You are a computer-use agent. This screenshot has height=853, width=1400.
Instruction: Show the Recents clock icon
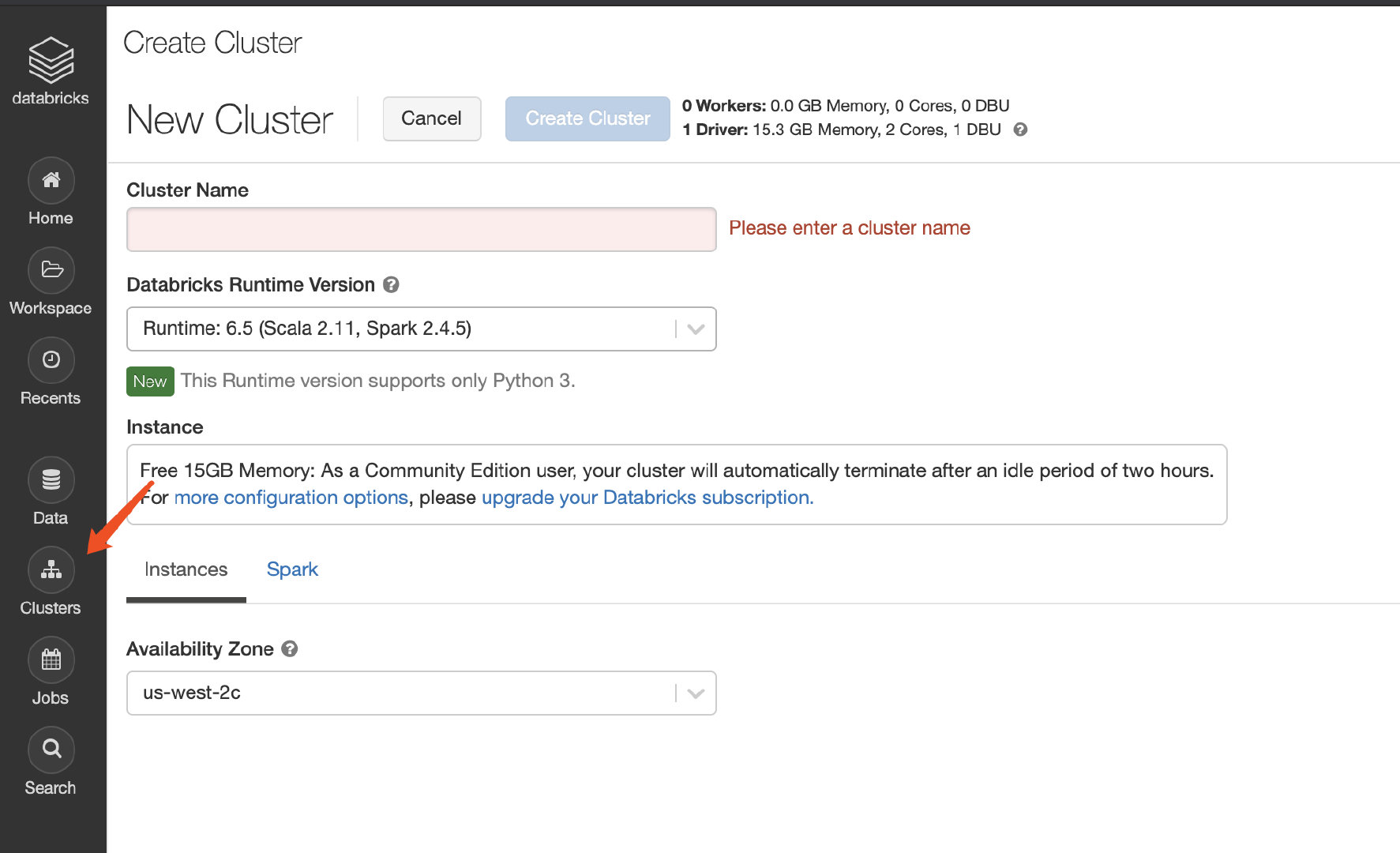click(x=51, y=360)
